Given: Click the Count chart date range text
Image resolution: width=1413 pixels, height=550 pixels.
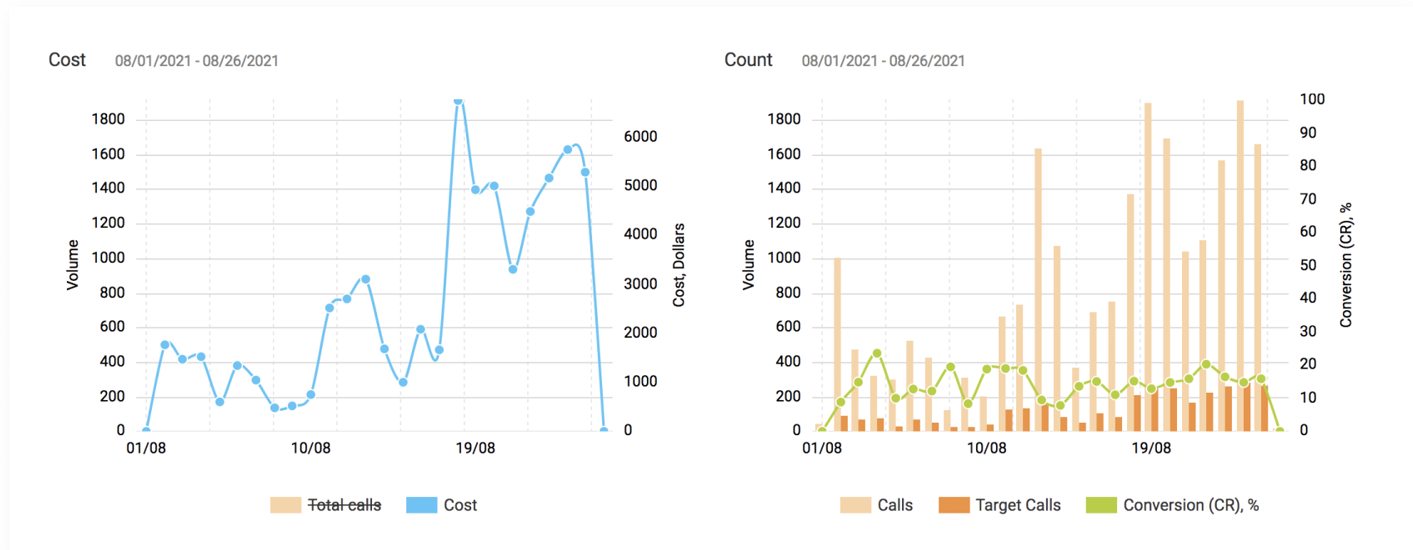Looking at the screenshot, I should pyautogui.click(x=883, y=61).
